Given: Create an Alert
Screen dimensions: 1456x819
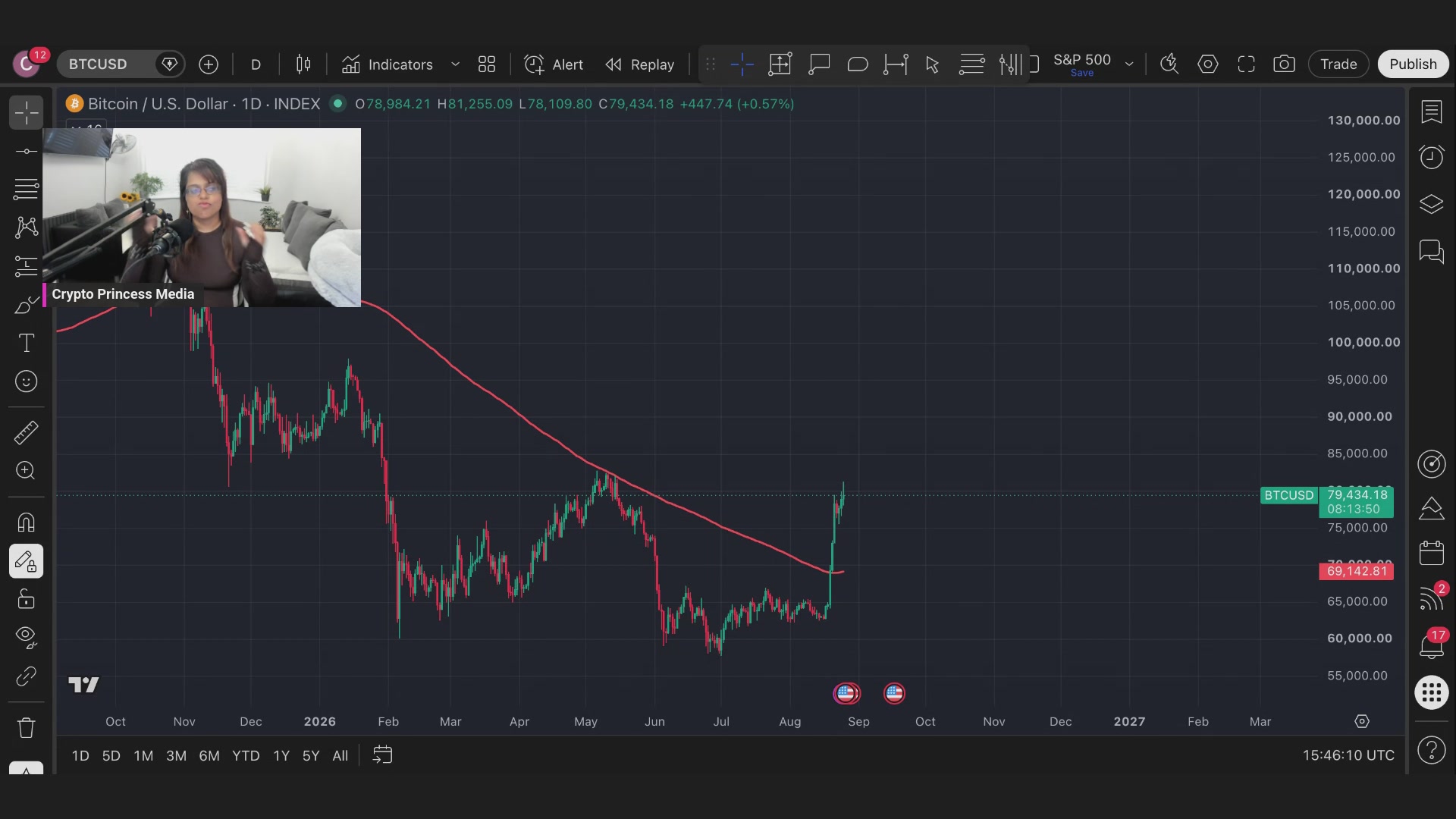Looking at the screenshot, I should 554,64.
